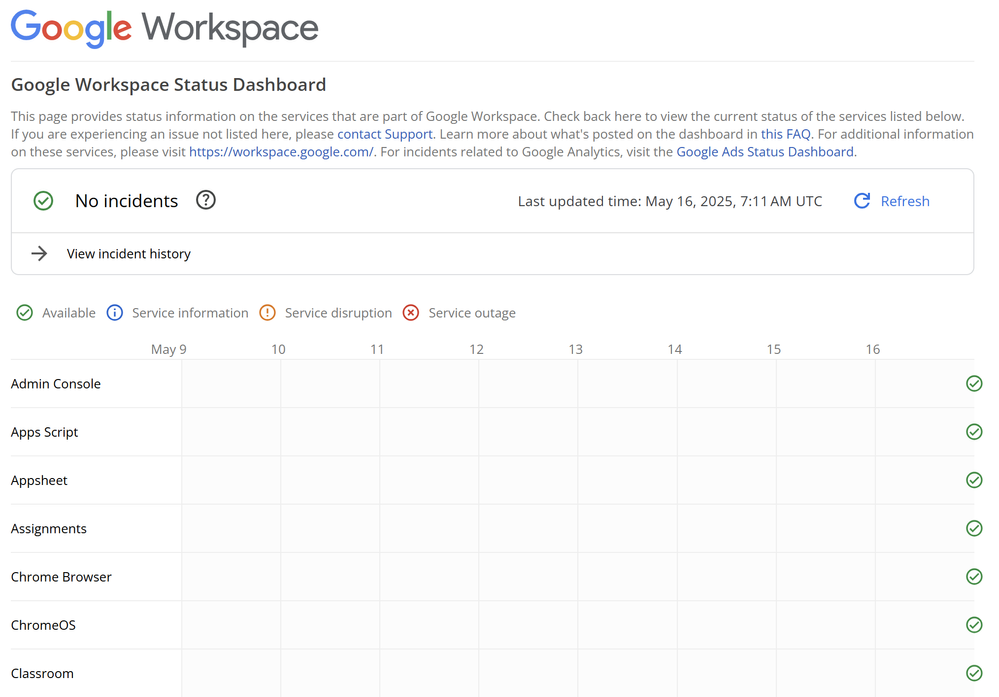Click Admin Console available status icon
Screen dimensions: 999x697
974,384
